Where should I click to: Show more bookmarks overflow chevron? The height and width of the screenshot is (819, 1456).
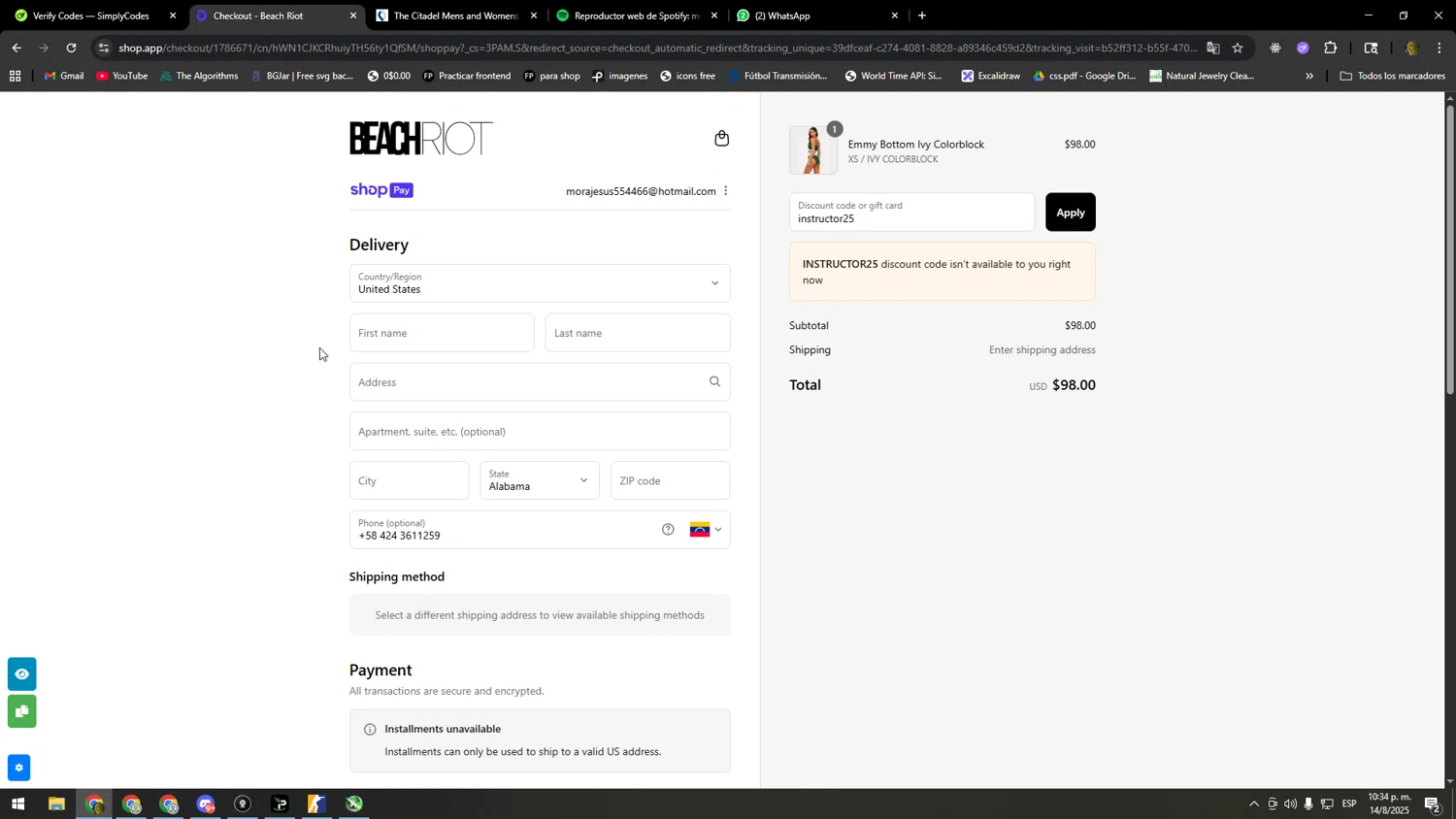(x=1309, y=76)
